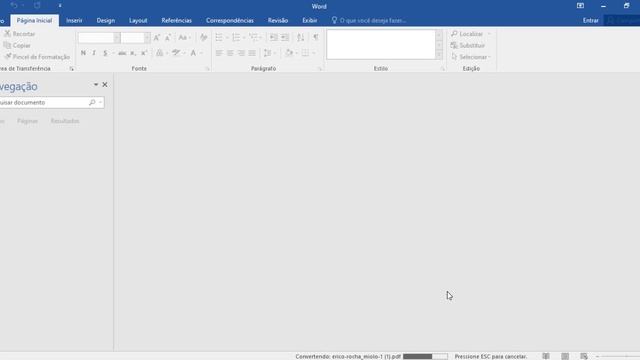Center text alignment
The height and width of the screenshot is (360, 640).
click(230, 53)
